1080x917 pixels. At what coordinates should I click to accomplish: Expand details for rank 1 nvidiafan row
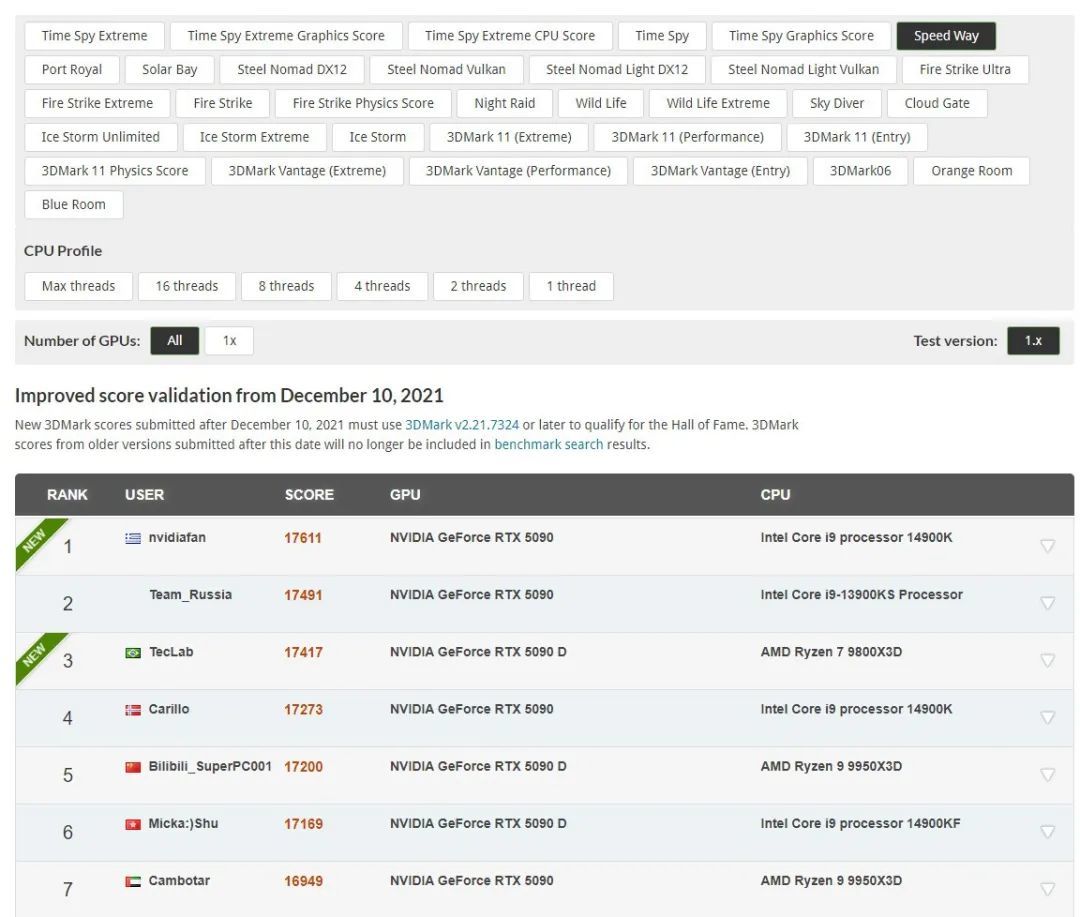click(1047, 546)
